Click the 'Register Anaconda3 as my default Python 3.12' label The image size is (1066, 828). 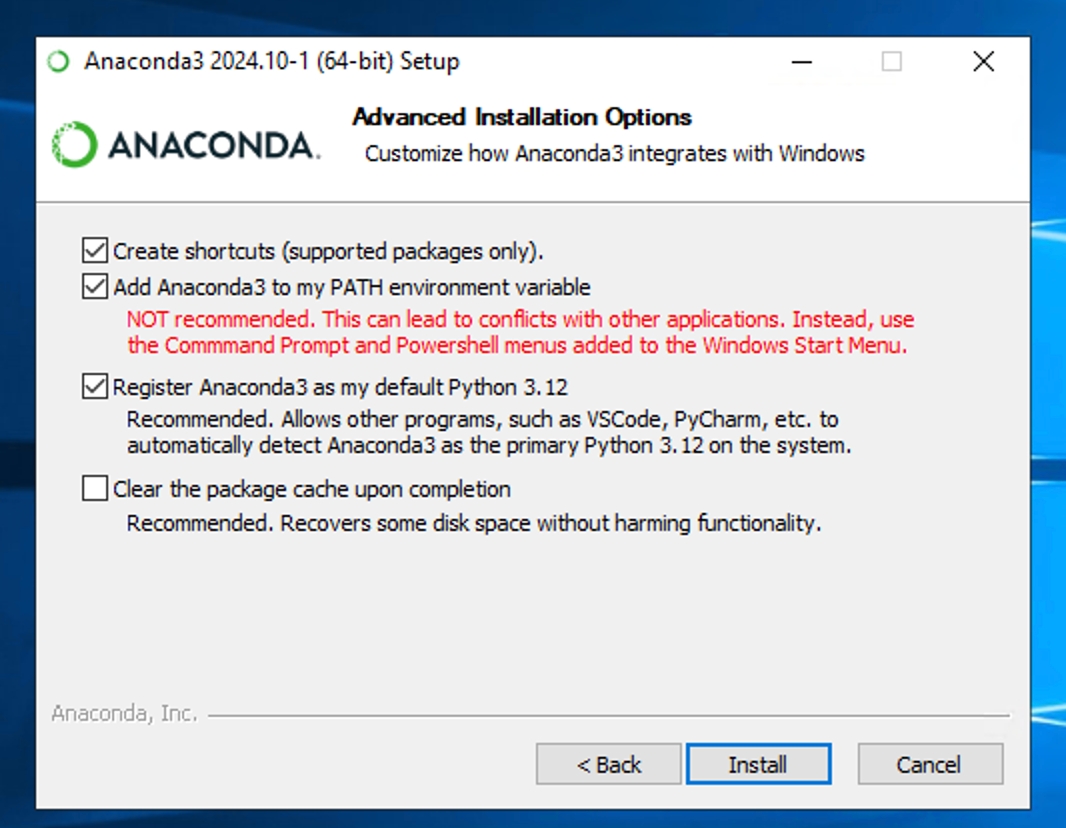coord(341,387)
